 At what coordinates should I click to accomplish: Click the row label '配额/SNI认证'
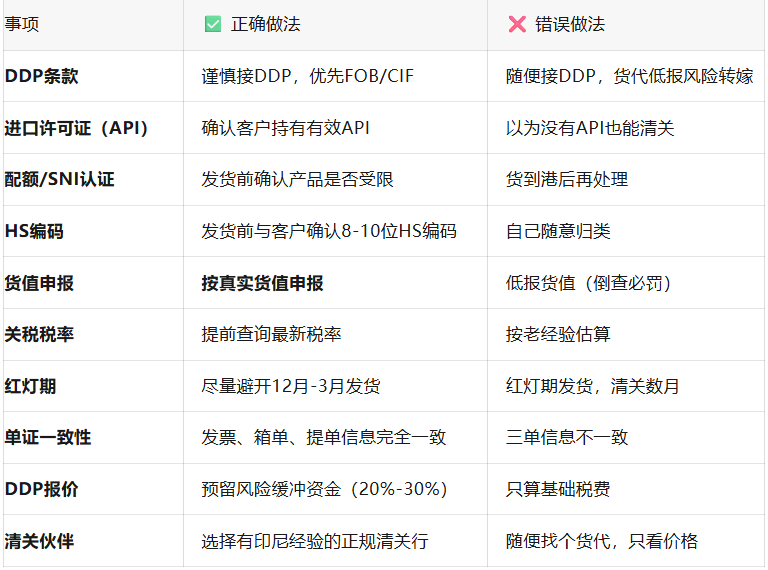(60, 179)
